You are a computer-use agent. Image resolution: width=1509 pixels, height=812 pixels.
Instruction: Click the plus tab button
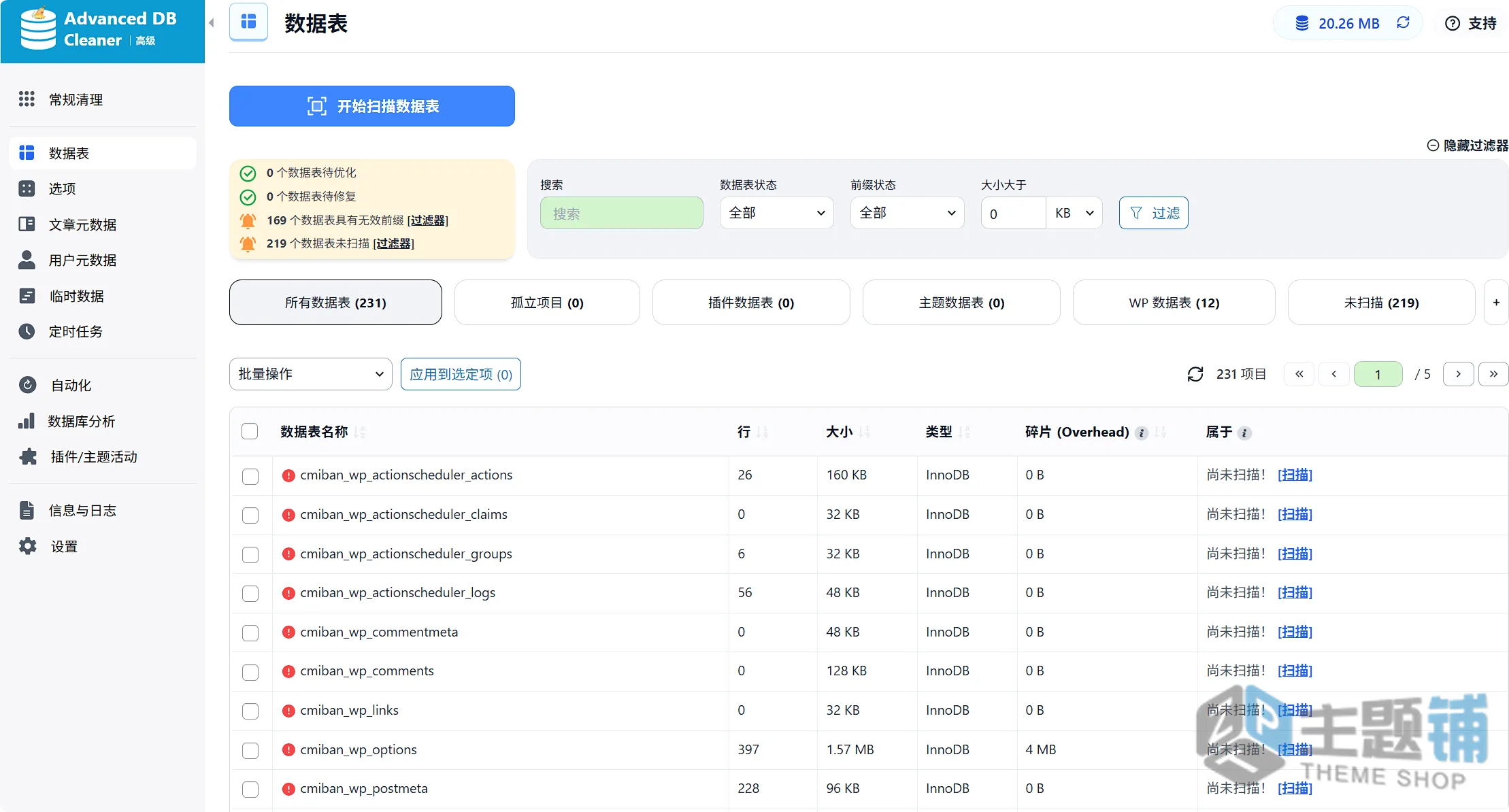pos(1496,303)
